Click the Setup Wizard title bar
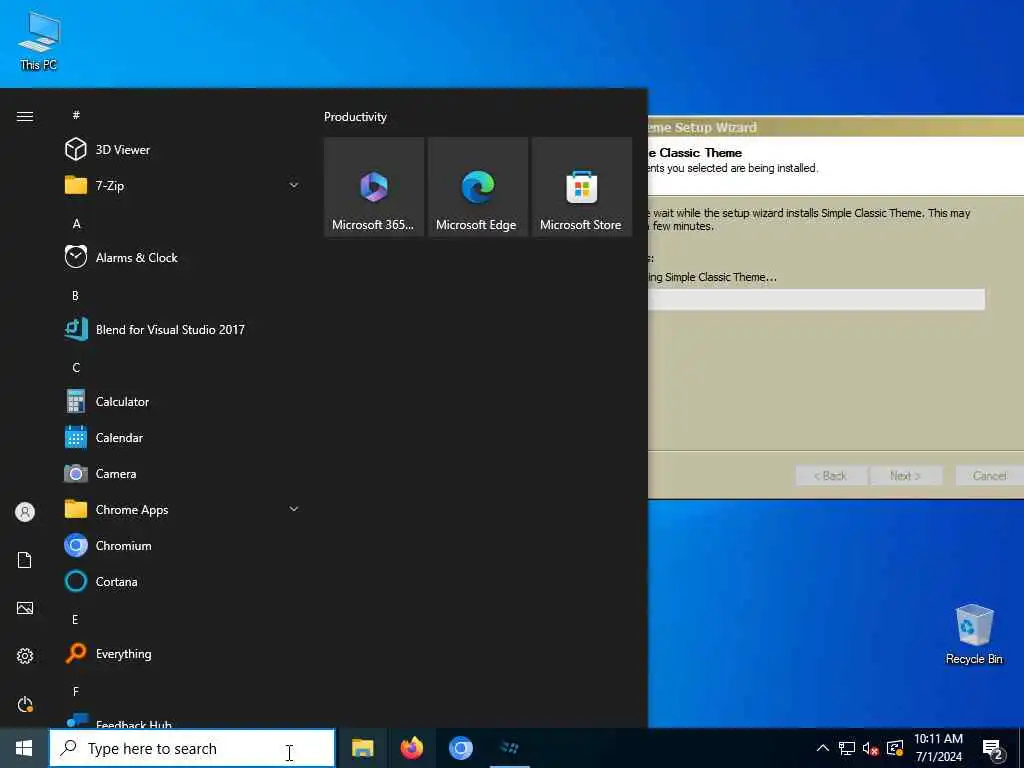1024x768 pixels. (836, 127)
